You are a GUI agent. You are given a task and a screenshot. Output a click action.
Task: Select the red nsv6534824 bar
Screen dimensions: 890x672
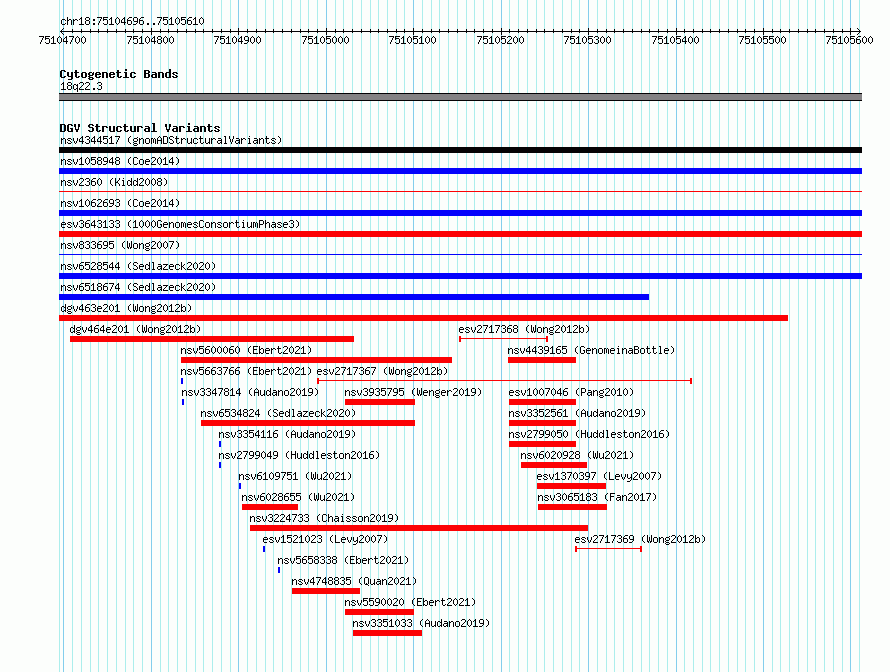point(308,423)
